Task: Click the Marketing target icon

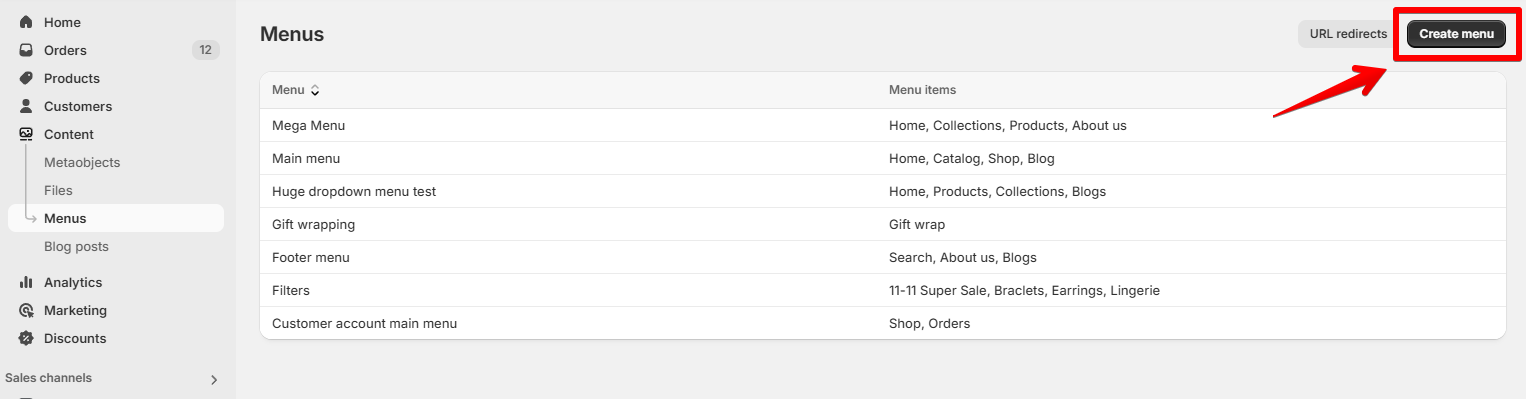Action: click(26, 310)
